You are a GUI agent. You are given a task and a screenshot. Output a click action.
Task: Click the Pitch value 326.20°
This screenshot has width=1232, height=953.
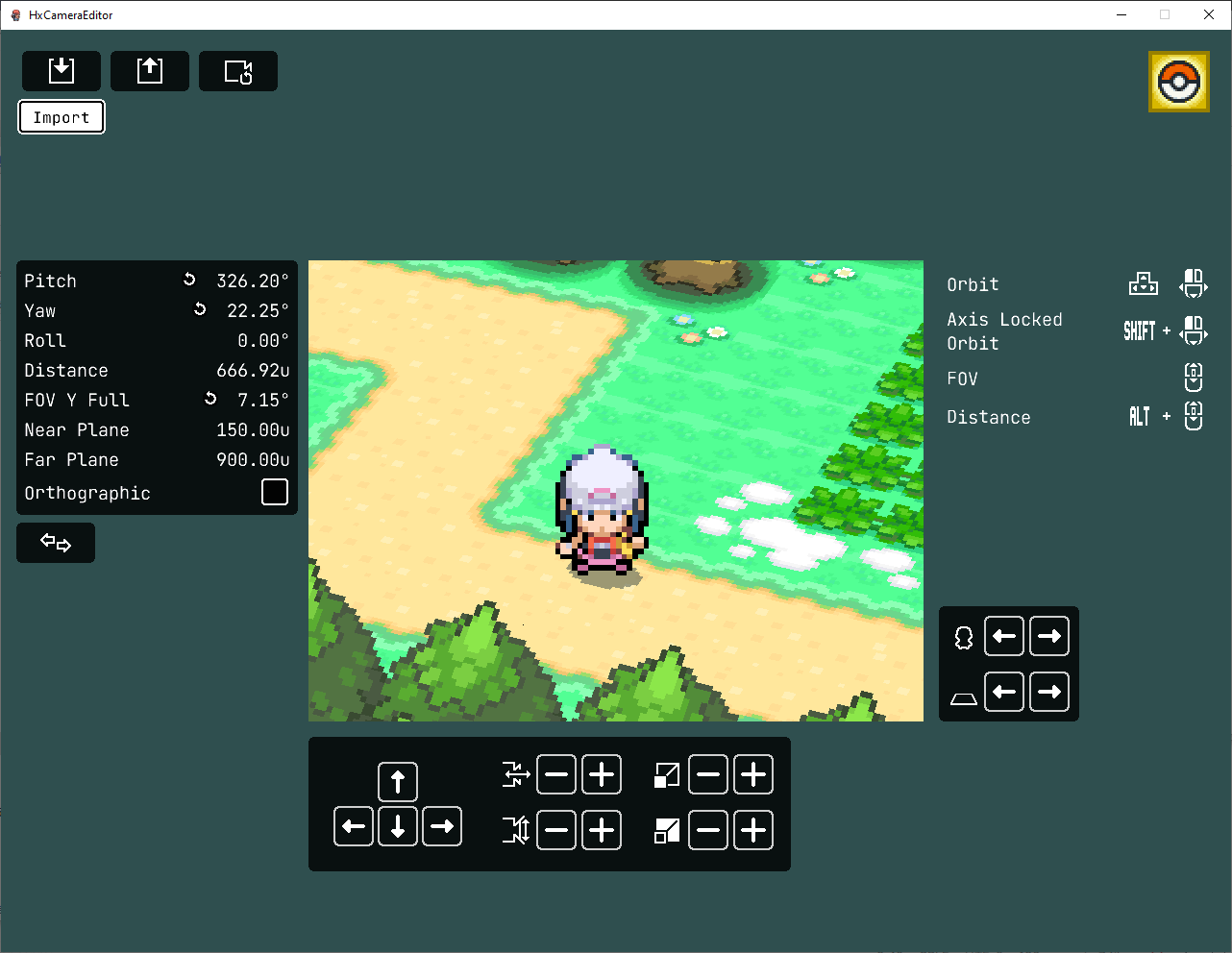pos(253,281)
